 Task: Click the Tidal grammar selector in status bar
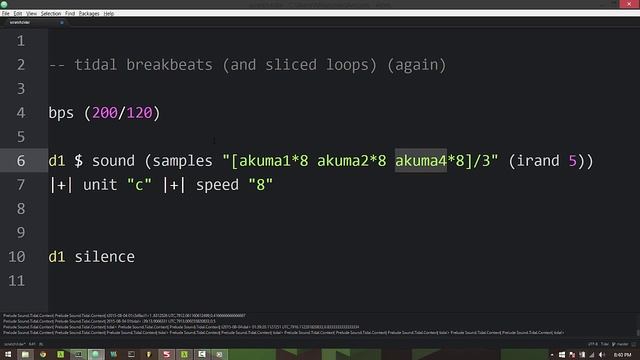tap(604, 344)
